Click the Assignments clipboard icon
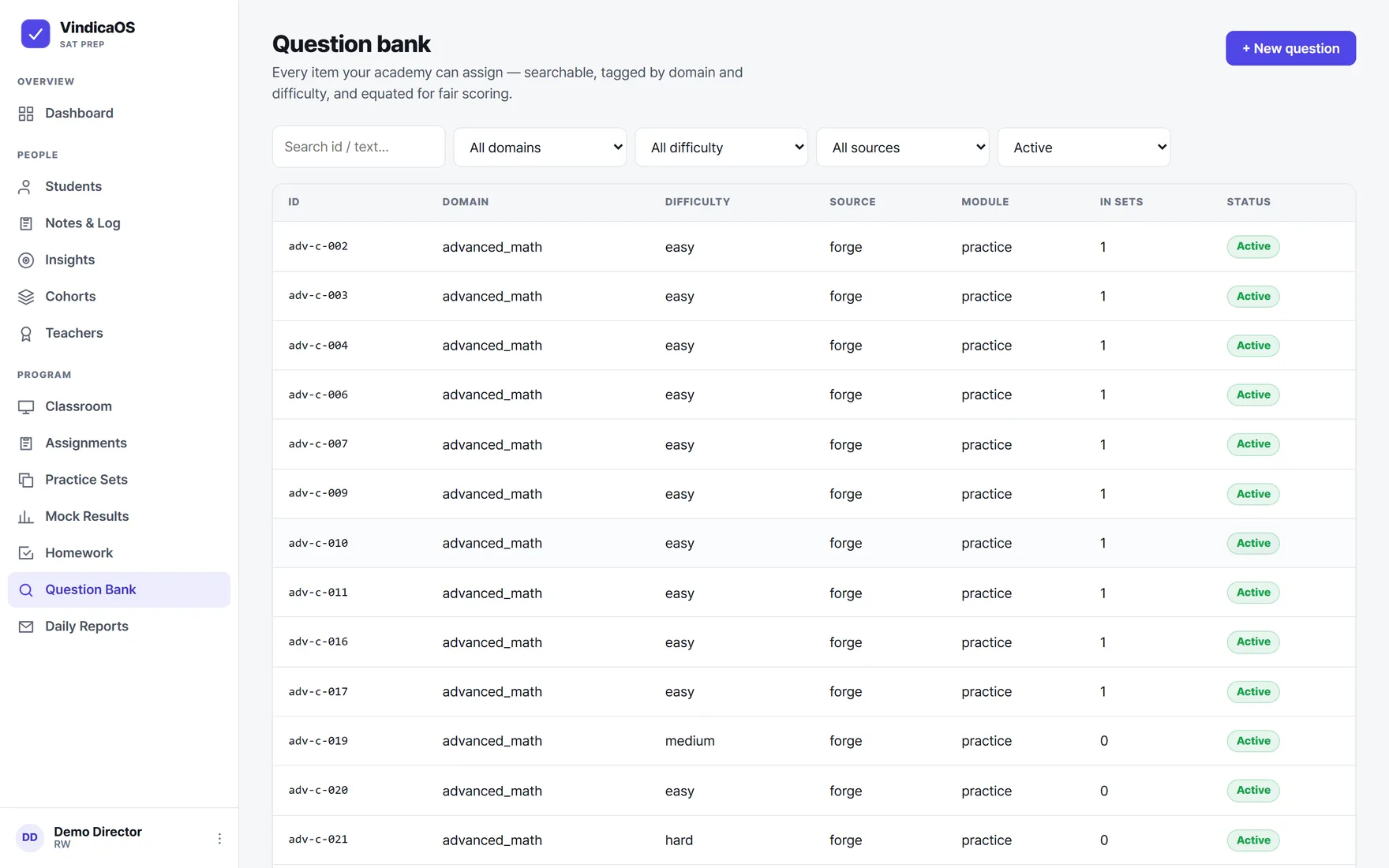The image size is (1389, 868). pos(26,443)
